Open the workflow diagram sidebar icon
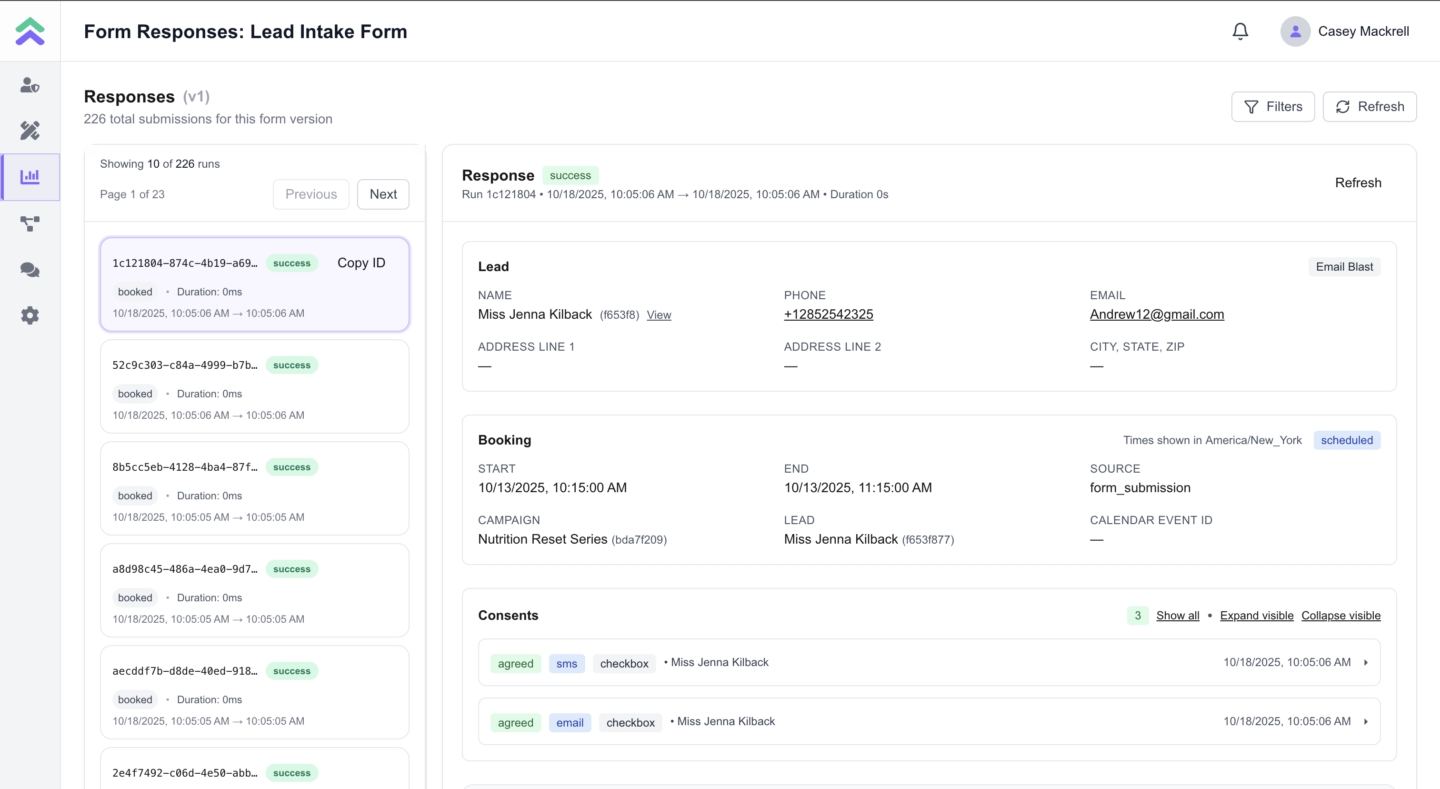The width and height of the screenshot is (1440, 789). (30, 224)
